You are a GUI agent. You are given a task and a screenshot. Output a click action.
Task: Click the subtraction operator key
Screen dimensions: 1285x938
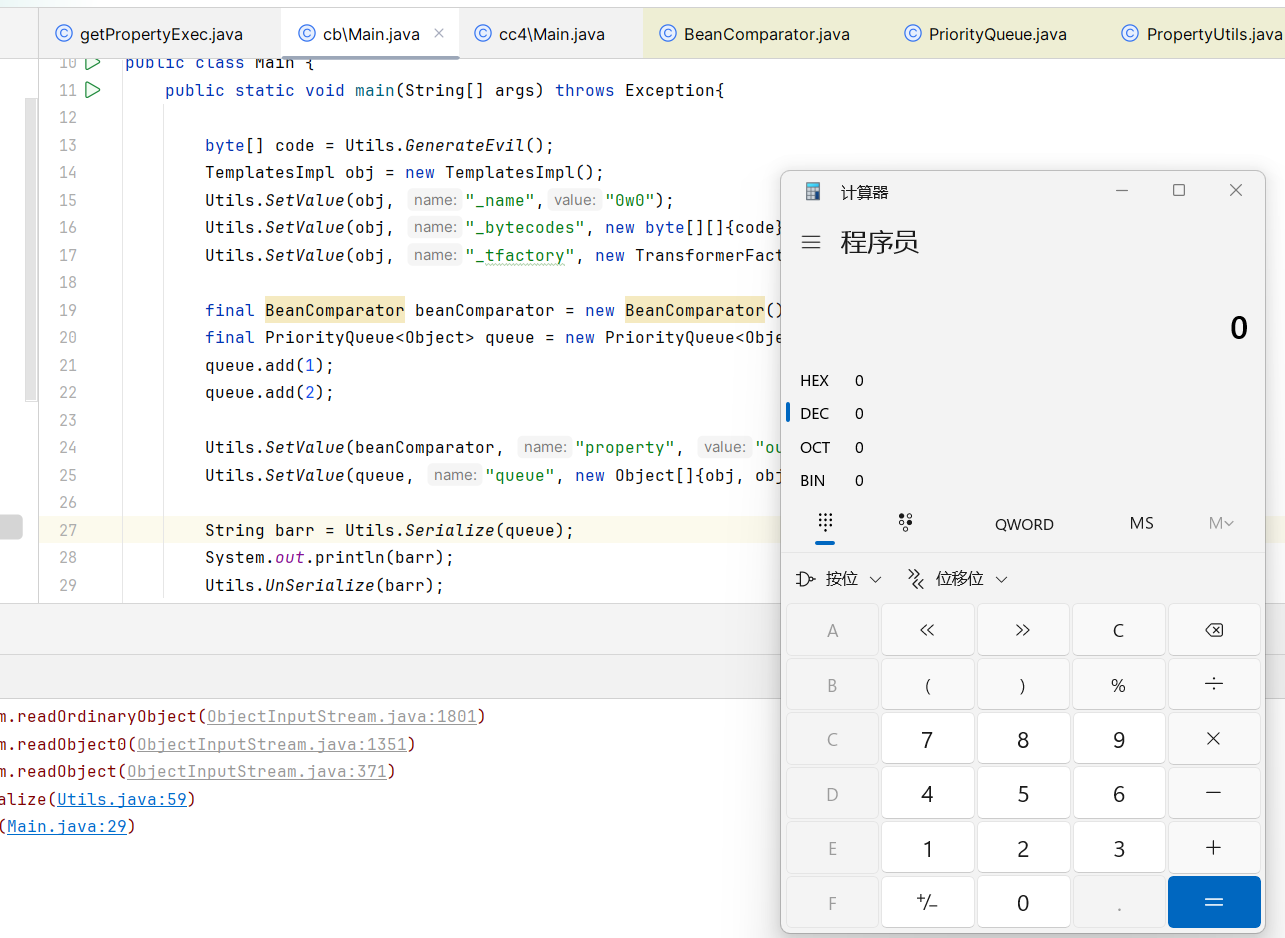tap(1214, 794)
